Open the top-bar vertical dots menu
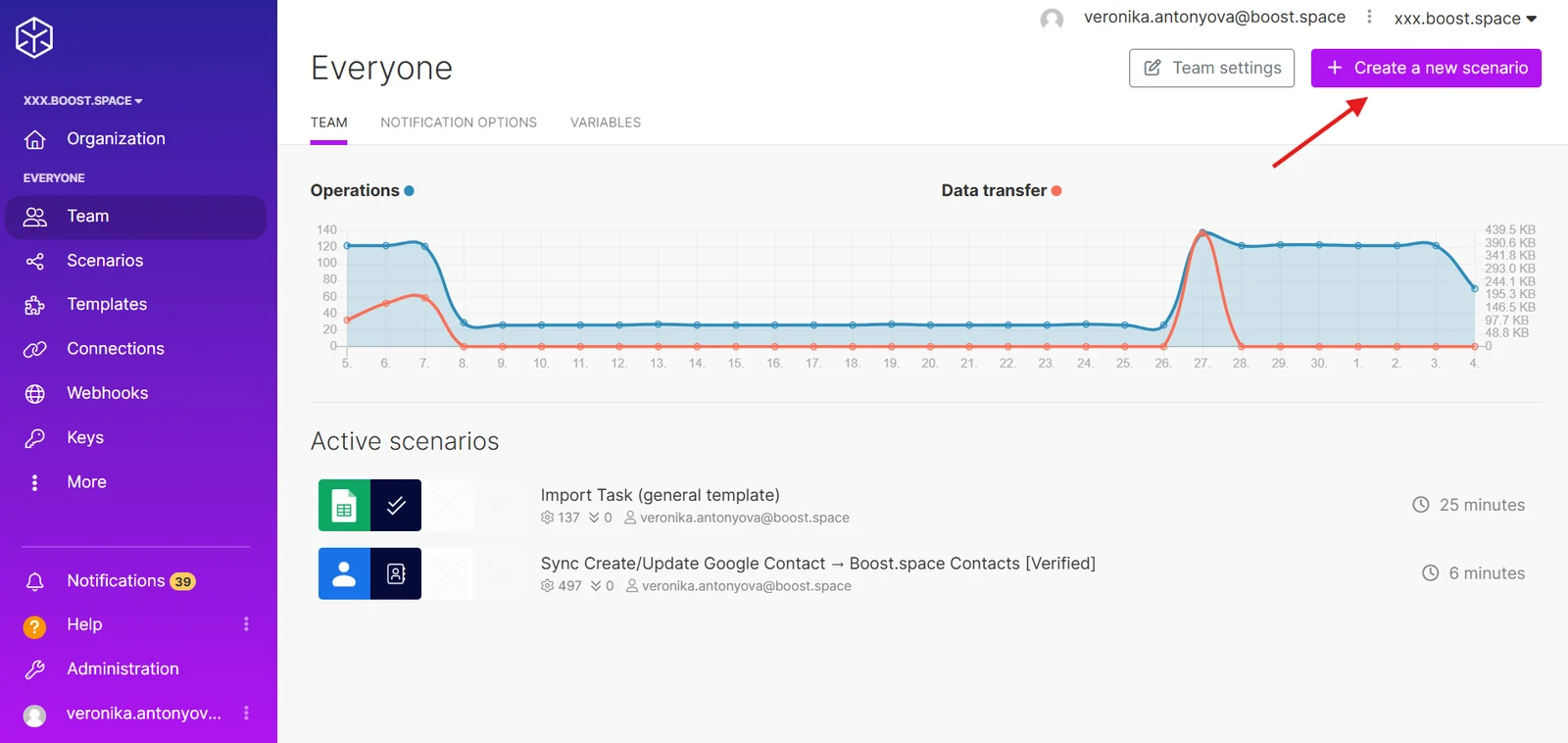The width and height of the screenshot is (1568, 743). click(x=1369, y=17)
